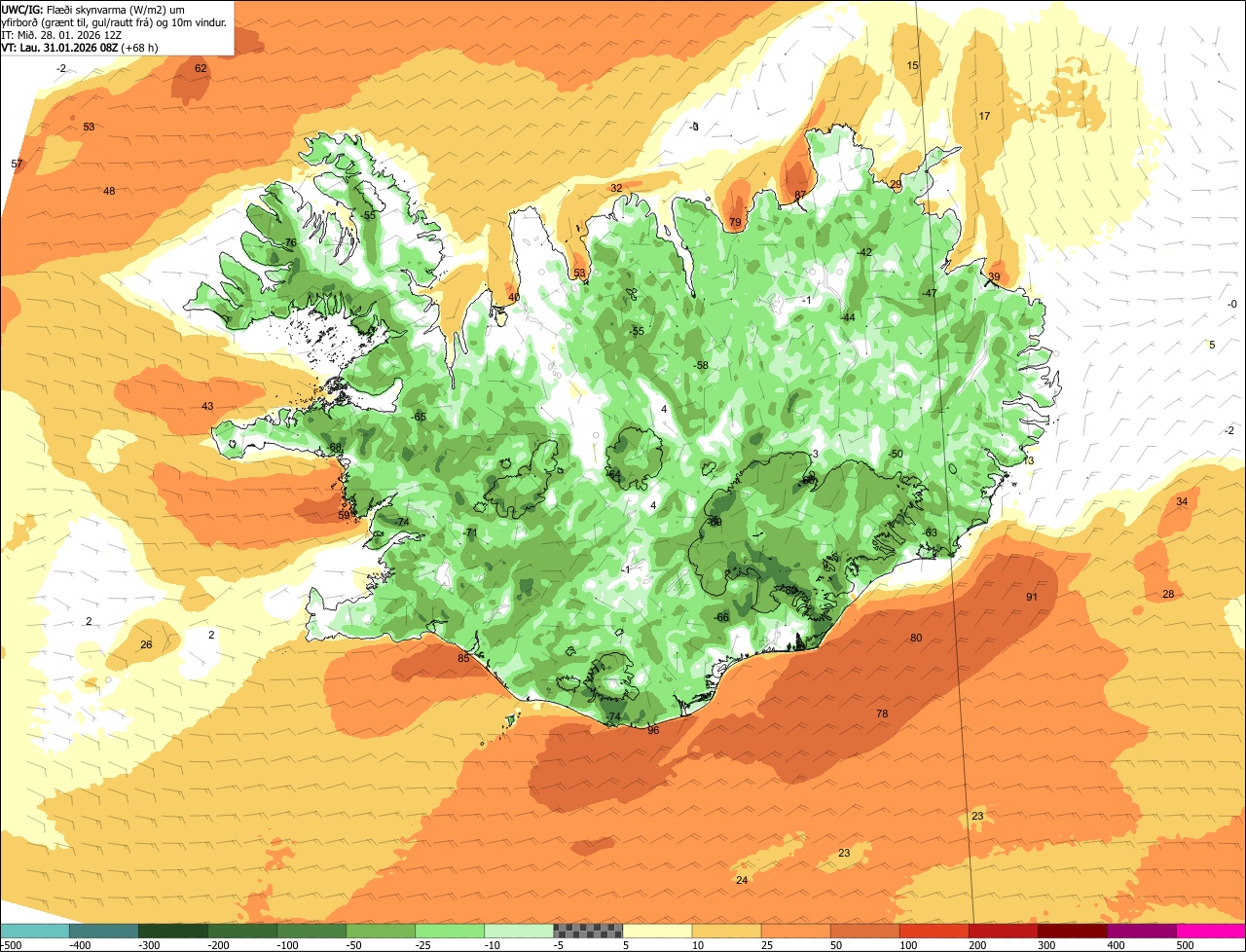Image resolution: width=1246 pixels, height=952 pixels.
Task: Click the value '76' in the Westfjords
Action: 290,242
